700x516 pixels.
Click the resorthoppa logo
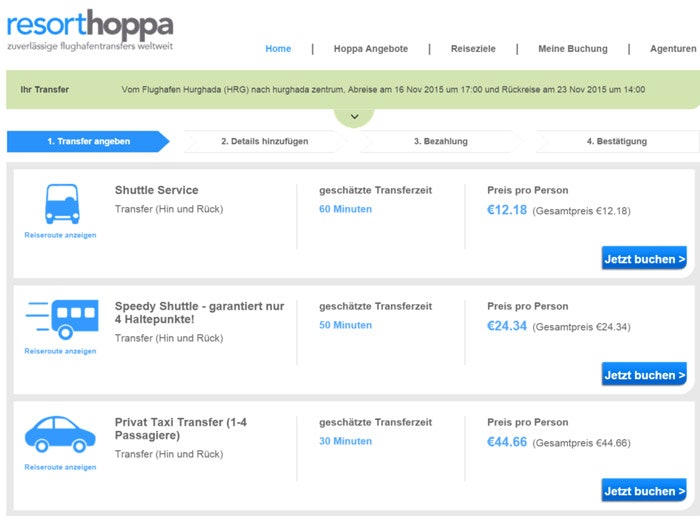click(90, 29)
